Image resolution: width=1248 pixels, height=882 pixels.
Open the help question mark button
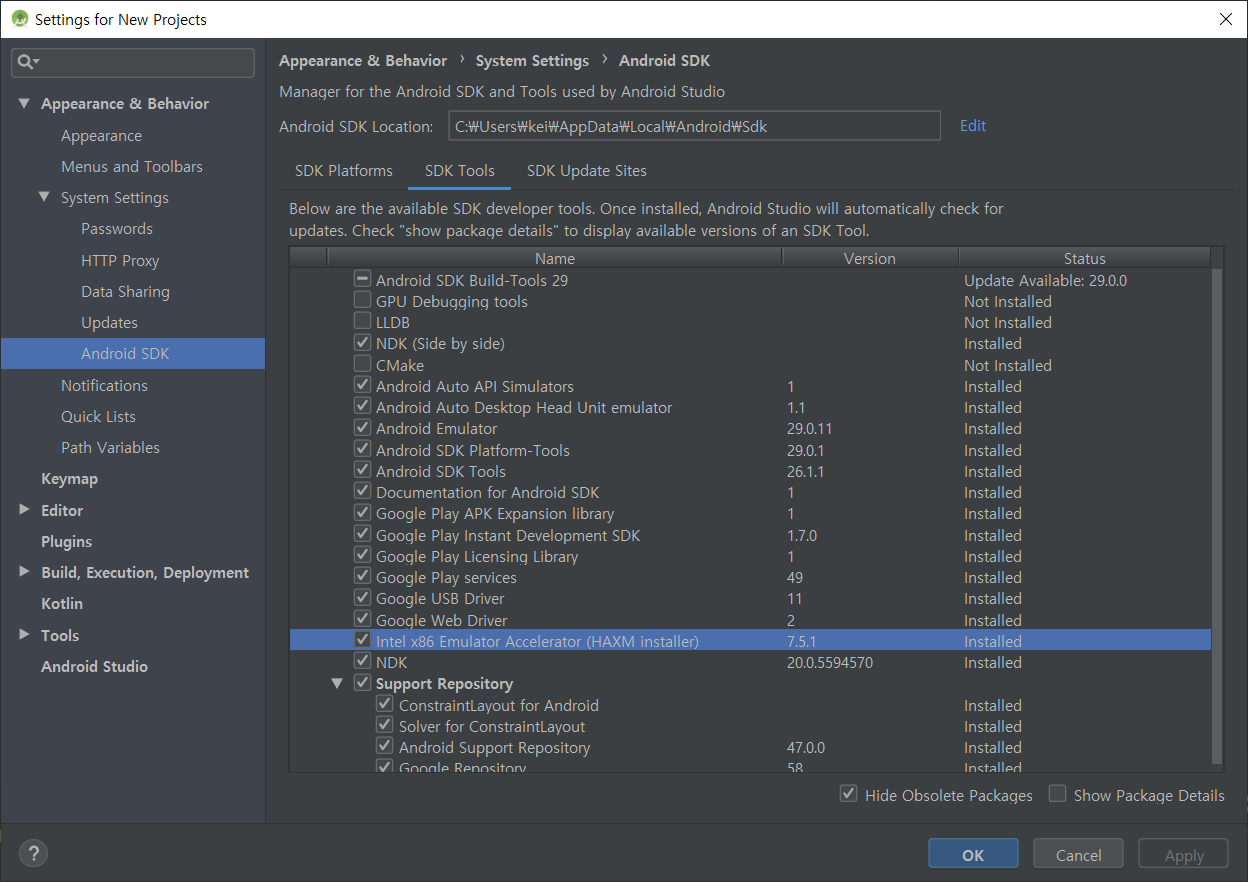[33, 853]
